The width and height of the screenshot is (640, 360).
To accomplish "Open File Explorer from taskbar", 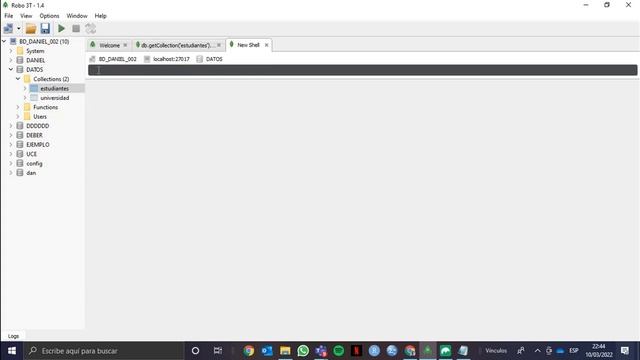I will (285, 351).
